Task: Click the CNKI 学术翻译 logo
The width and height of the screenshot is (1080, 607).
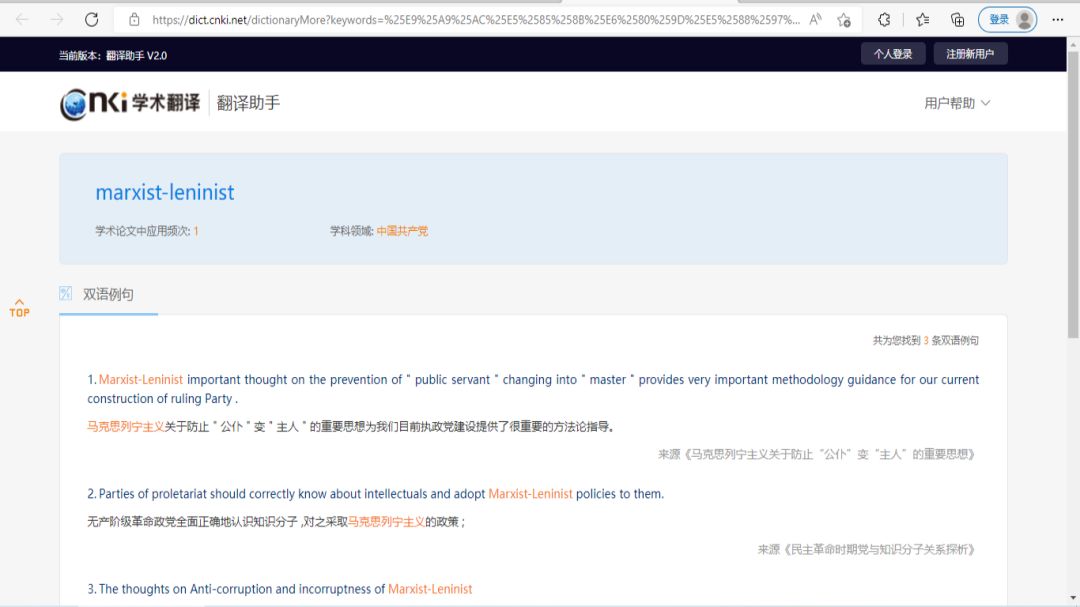Action: tap(130, 103)
